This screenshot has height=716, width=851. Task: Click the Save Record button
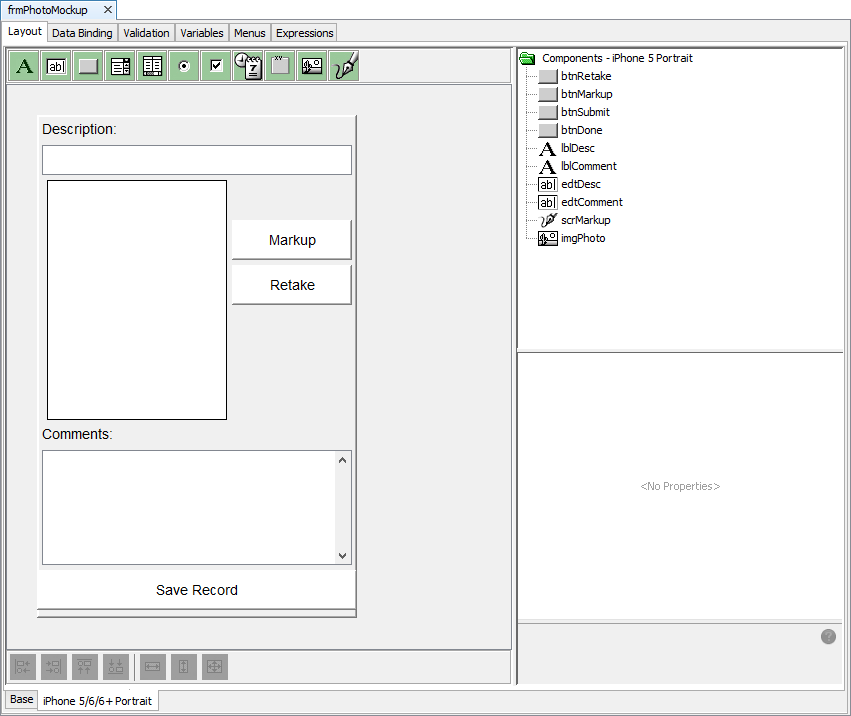(197, 590)
